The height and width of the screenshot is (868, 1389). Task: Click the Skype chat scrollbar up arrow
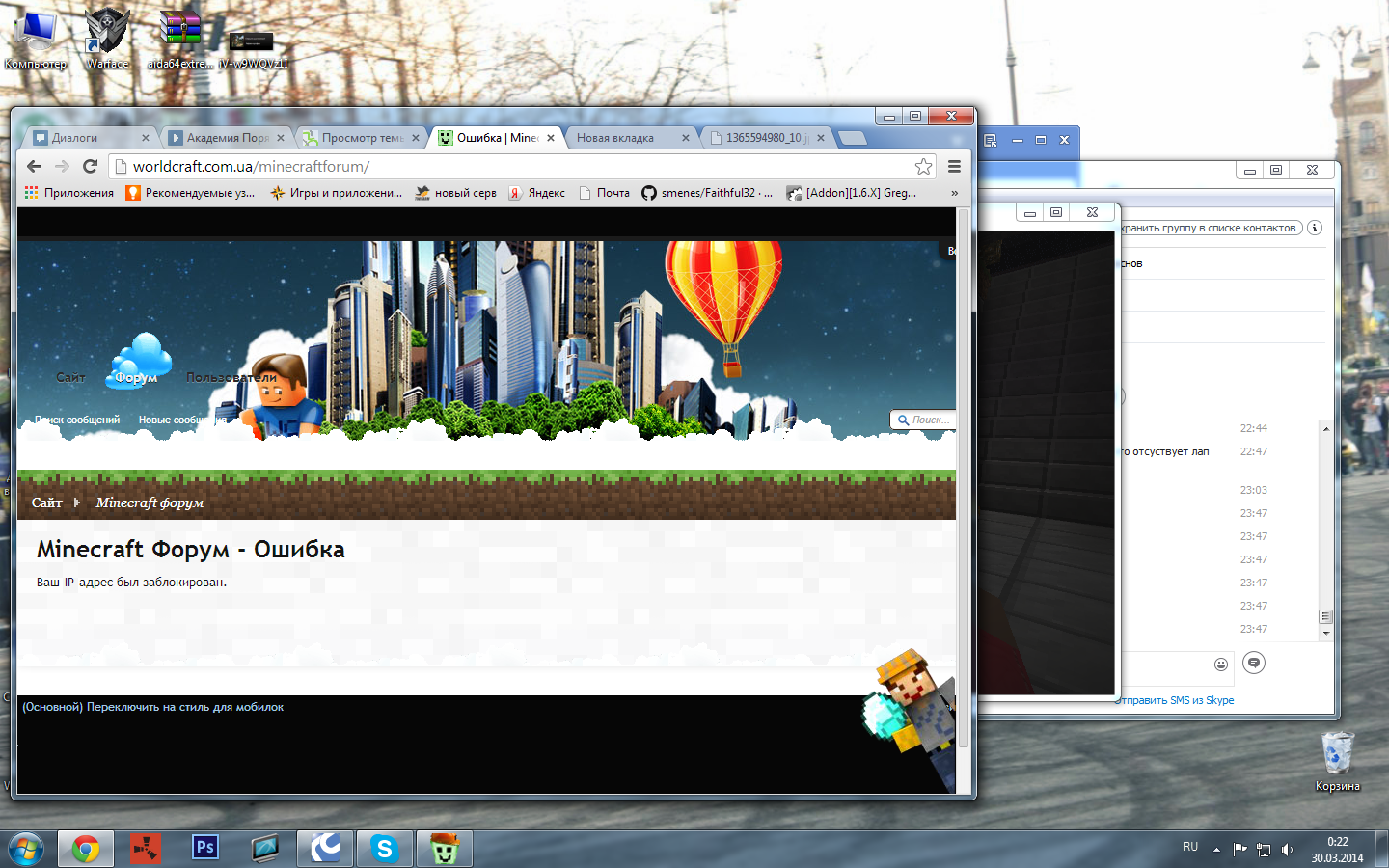click(1326, 428)
